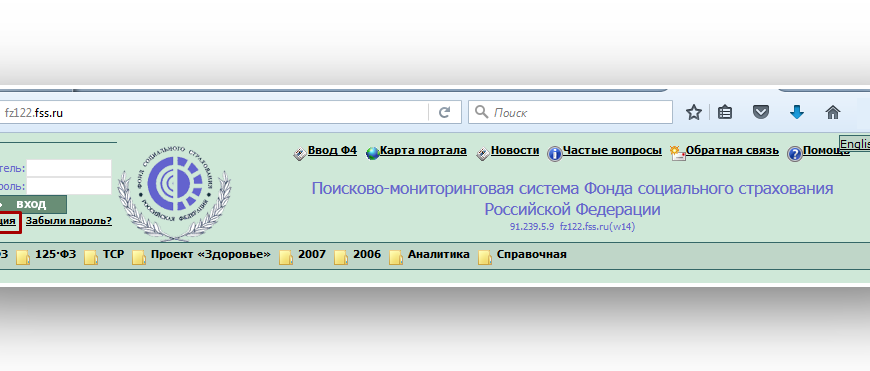Click the question mark icon beside Помощь

point(795,154)
